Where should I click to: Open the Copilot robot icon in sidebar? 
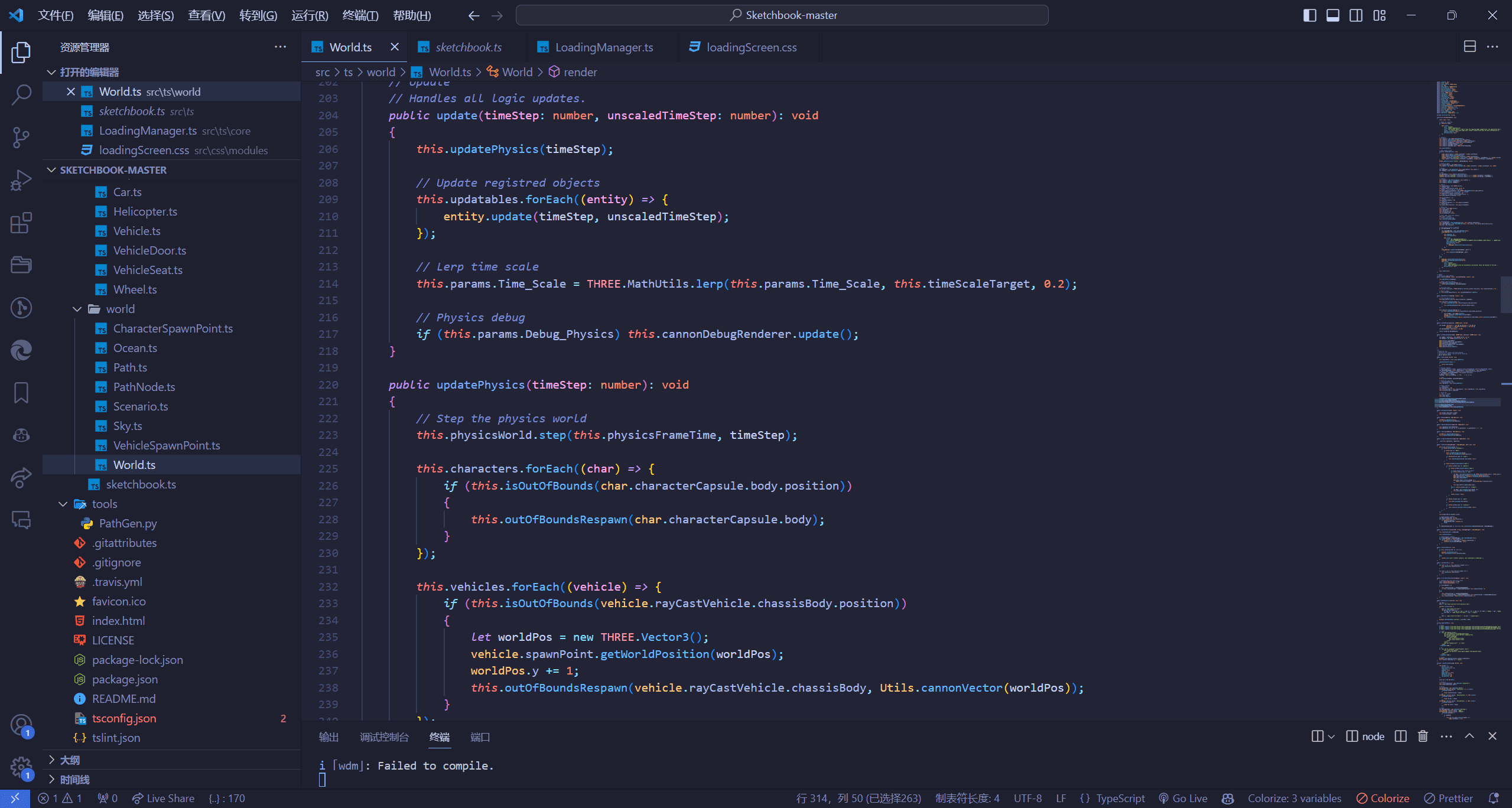[x=21, y=435]
